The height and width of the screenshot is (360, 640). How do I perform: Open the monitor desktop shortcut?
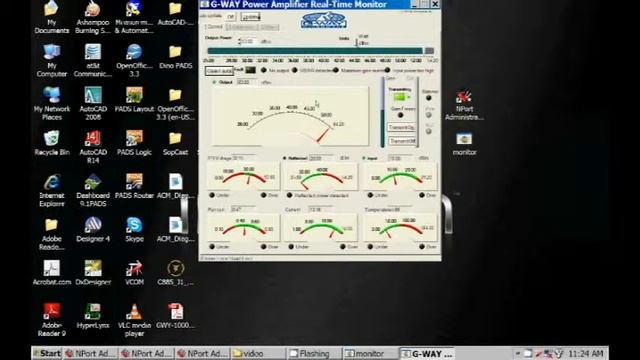pyautogui.click(x=464, y=144)
